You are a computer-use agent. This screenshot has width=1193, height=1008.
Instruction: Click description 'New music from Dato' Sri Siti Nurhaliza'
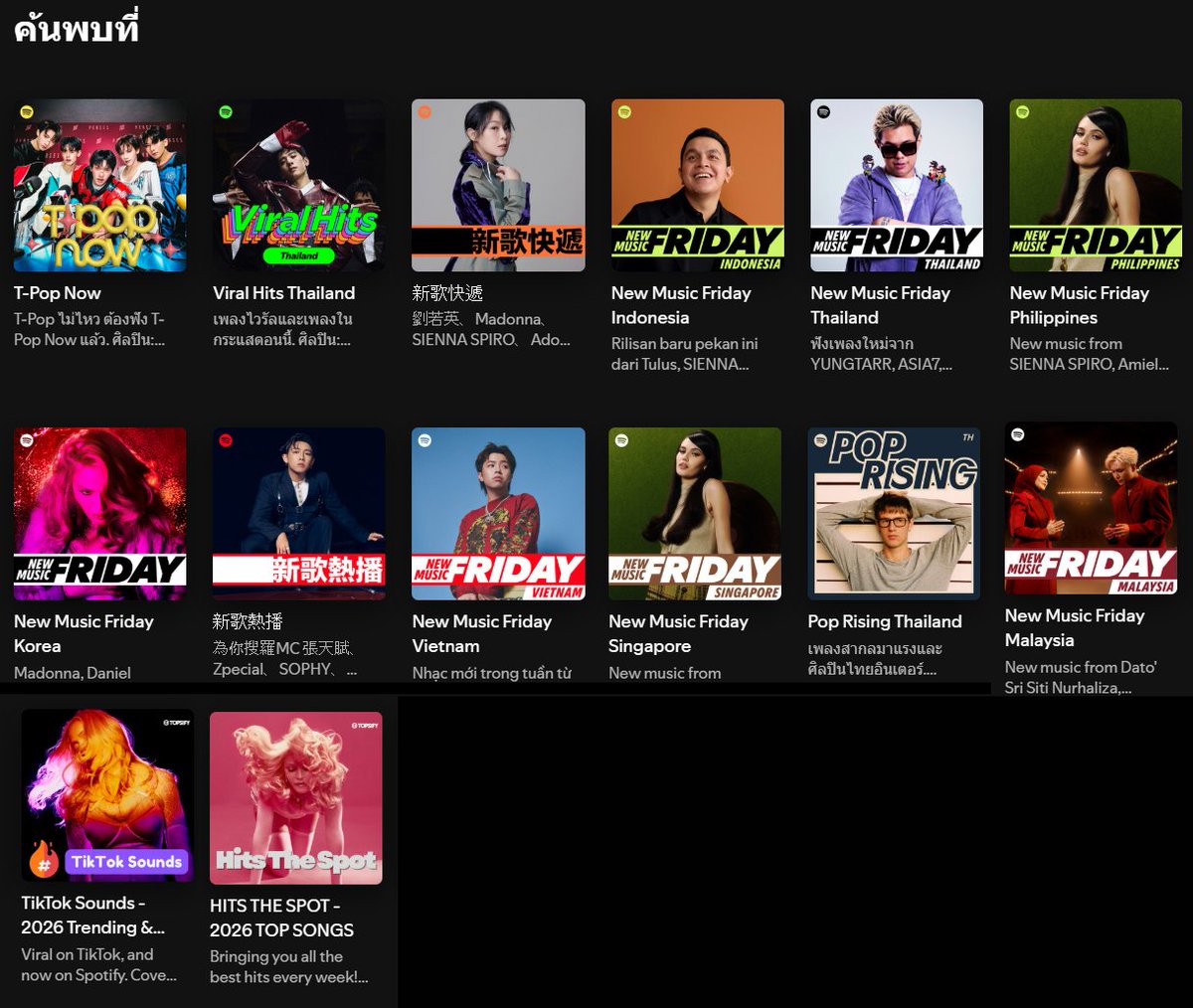click(x=1081, y=677)
